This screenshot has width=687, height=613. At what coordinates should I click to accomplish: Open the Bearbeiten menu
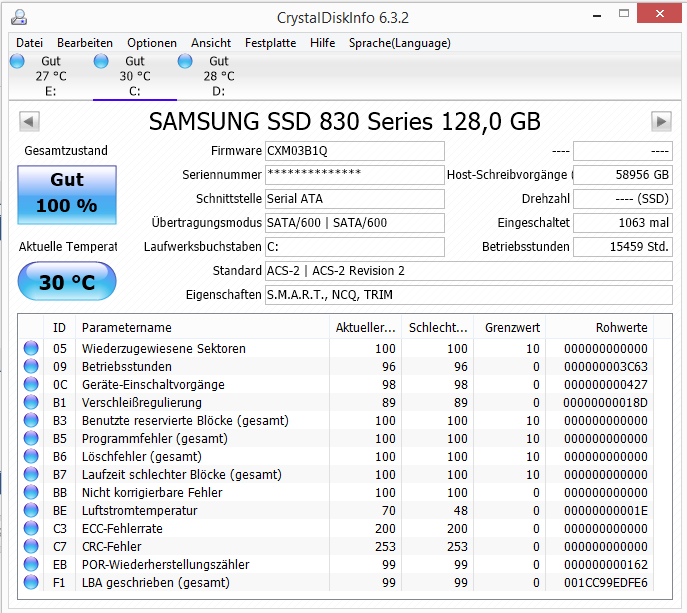pos(85,43)
